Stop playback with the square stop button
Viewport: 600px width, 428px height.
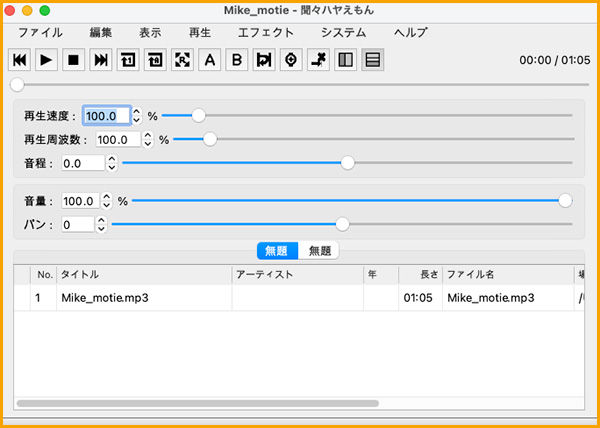(x=73, y=60)
